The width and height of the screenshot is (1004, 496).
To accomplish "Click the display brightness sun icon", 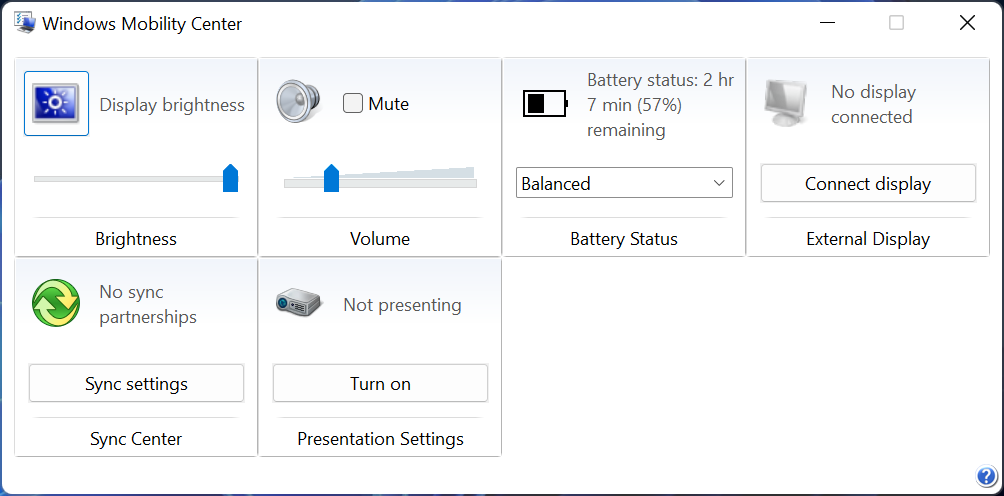I will click(56, 103).
